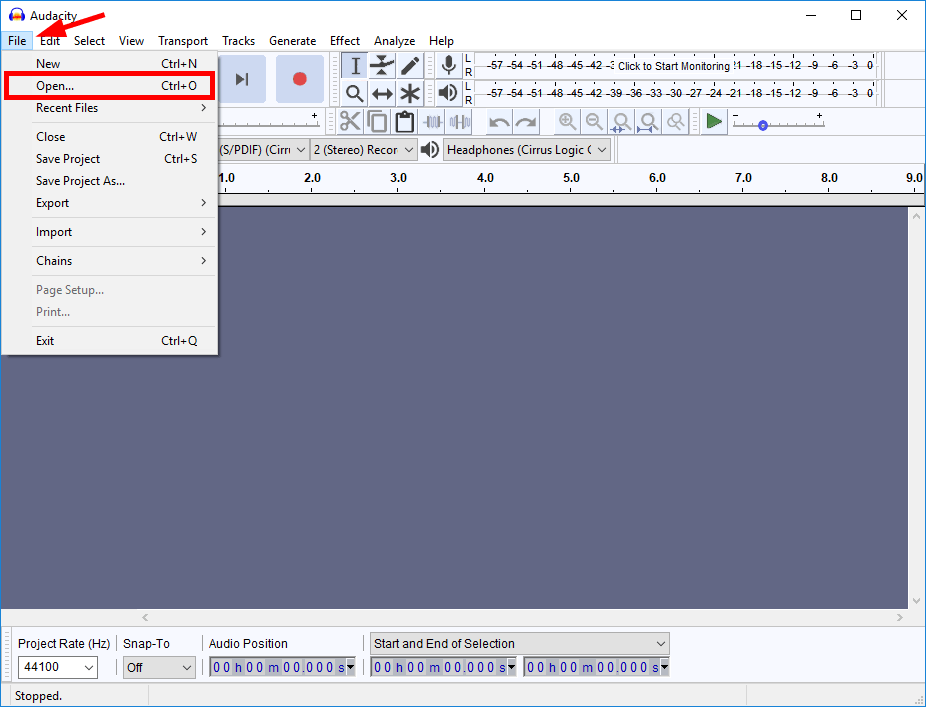This screenshot has height=707, width=926.
Task: Click the 5.0 mark on timeline ruler
Action: coord(571,178)
